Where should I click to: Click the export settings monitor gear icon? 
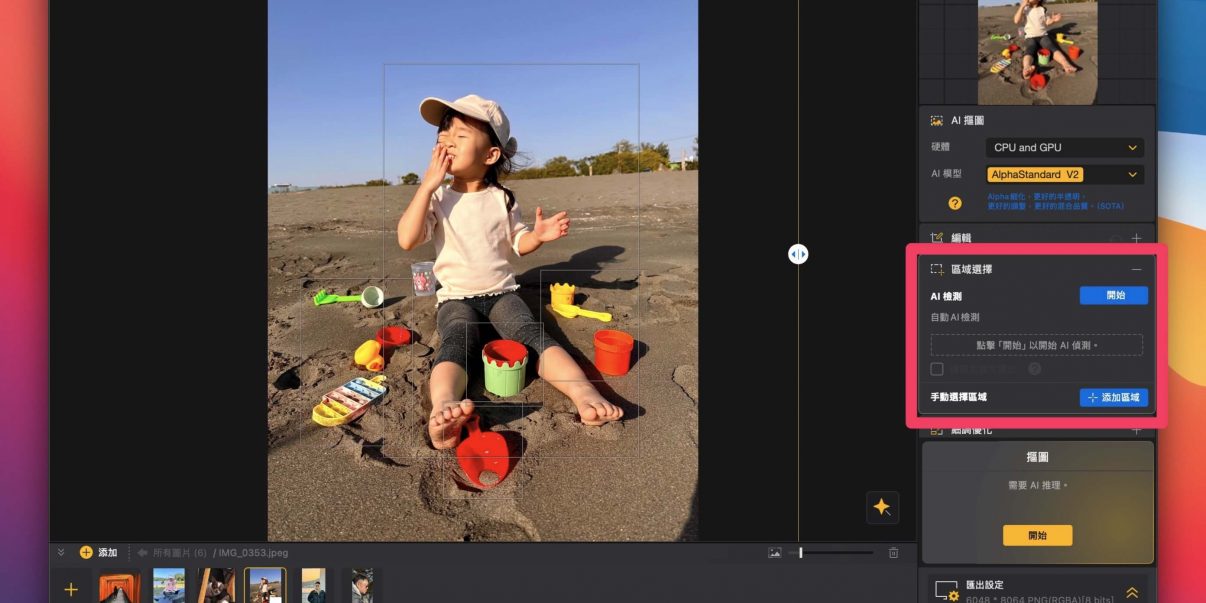[x=945, y=591]
